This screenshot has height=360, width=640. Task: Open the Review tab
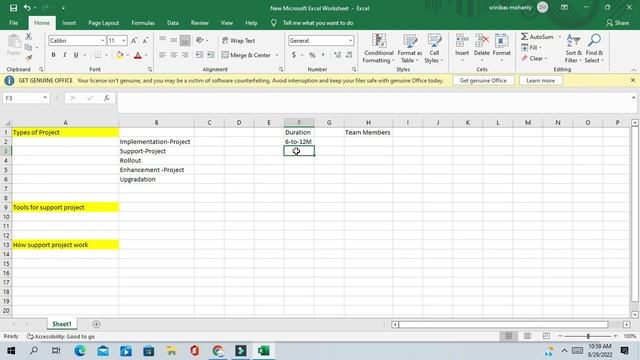(200, 23)
